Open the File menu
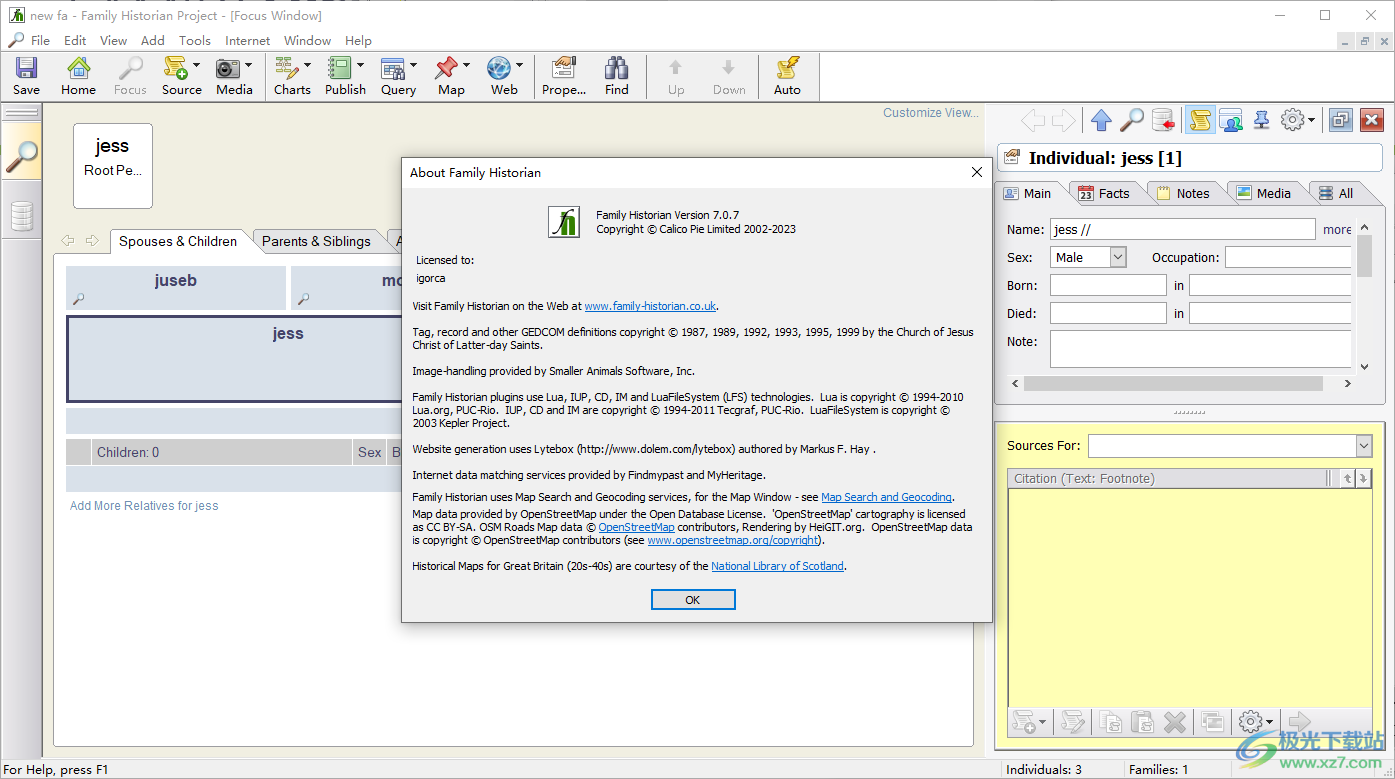The width and height of the screenshot is (1395, 779). pyautogui.click(x=40, y=41)
